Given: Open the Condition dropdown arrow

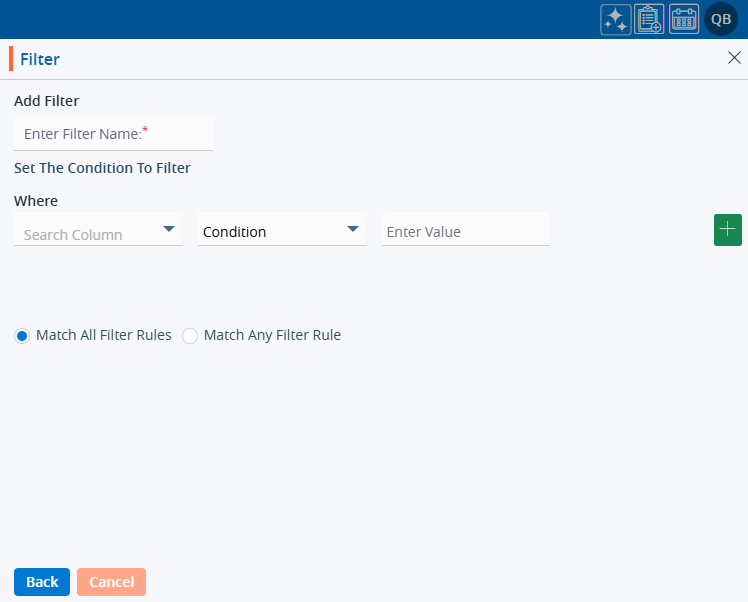Looking at the screenshot, I should pyautogui.click(x=353, y=229).
